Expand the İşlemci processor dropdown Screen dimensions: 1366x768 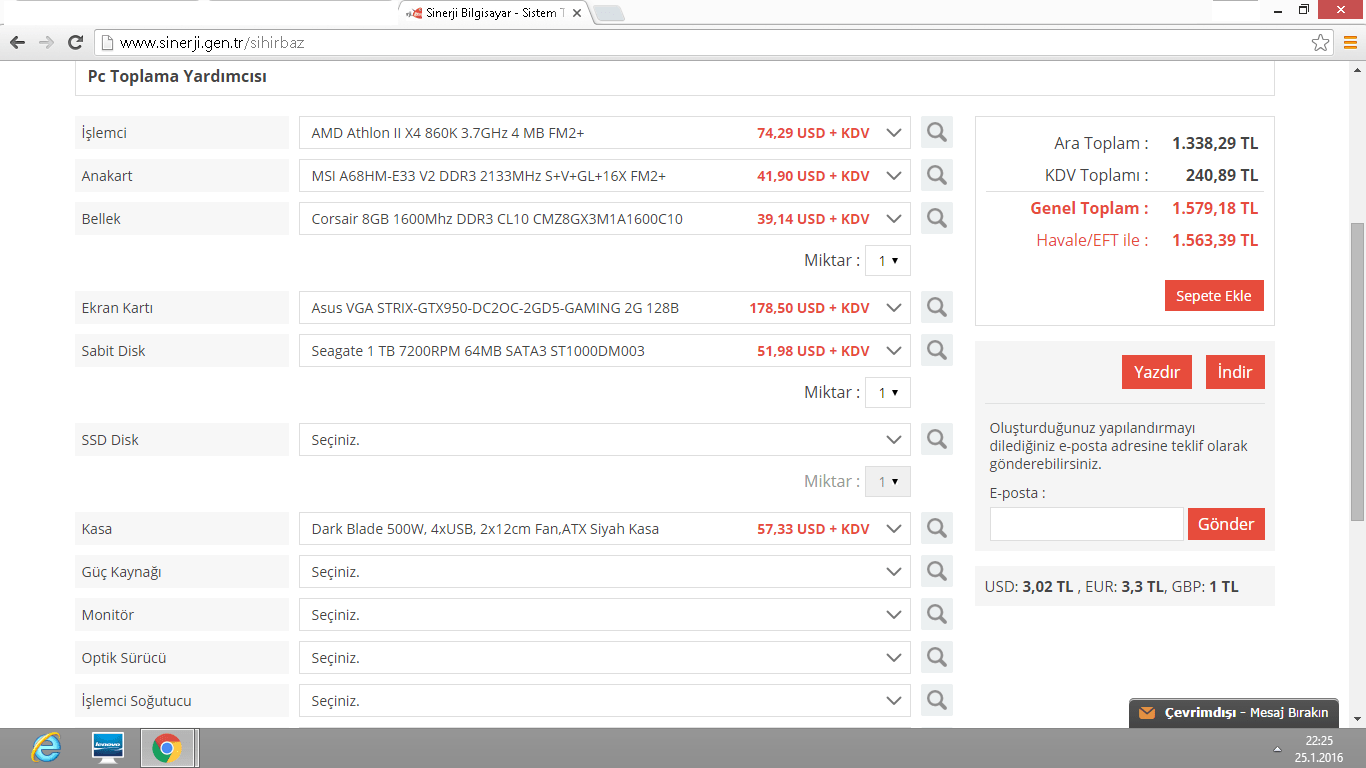pyautogui.click(x=605, y=133)
